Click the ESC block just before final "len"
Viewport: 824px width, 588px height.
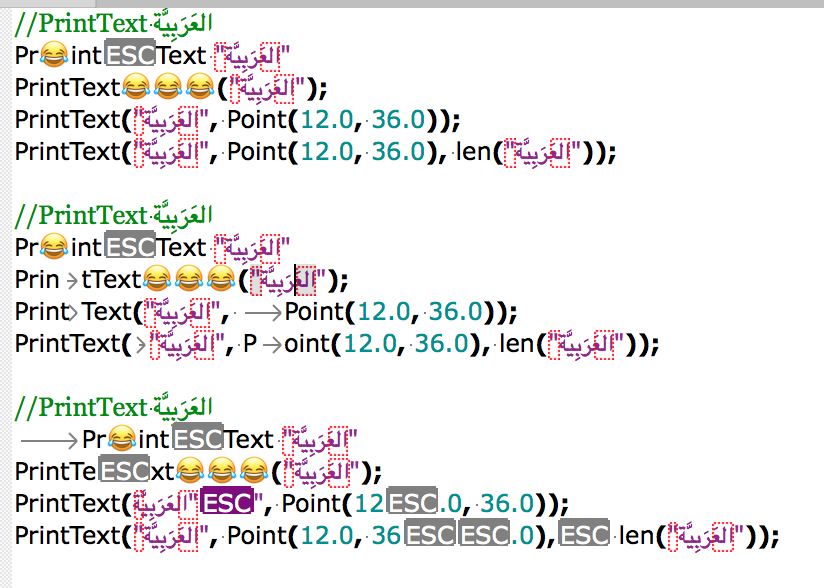585,535
